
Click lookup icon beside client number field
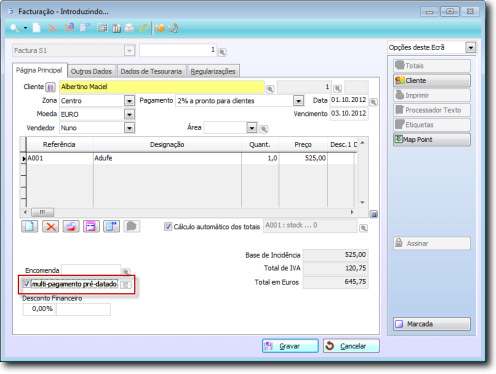338,89
